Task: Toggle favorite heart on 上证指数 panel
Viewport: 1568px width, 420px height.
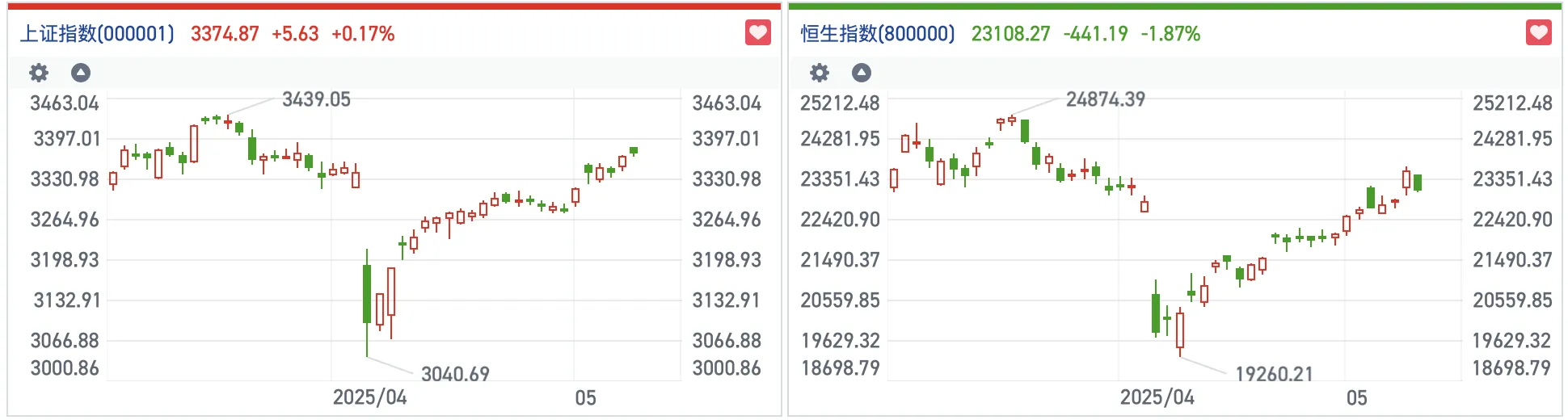Action: point(757,33)
